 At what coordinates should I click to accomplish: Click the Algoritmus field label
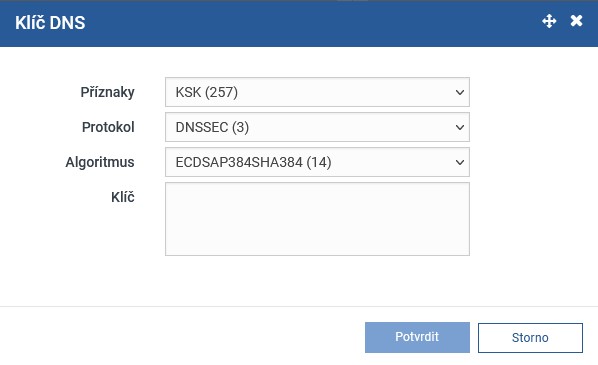coord(100,162)
